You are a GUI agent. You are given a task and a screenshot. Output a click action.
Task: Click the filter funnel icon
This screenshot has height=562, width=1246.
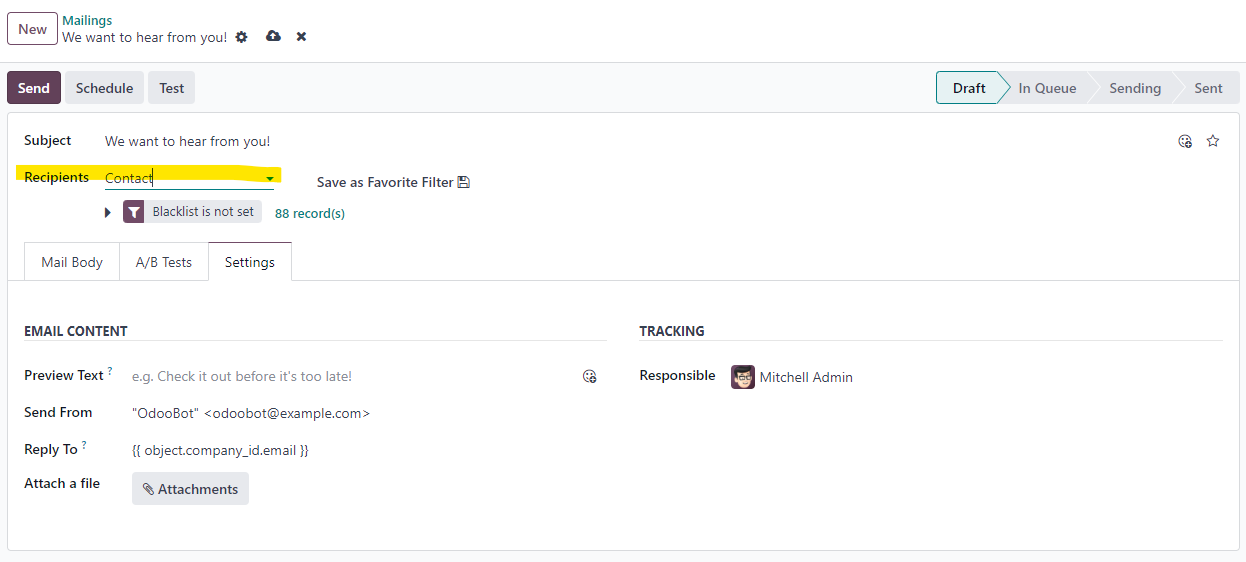tap(134, 212)
